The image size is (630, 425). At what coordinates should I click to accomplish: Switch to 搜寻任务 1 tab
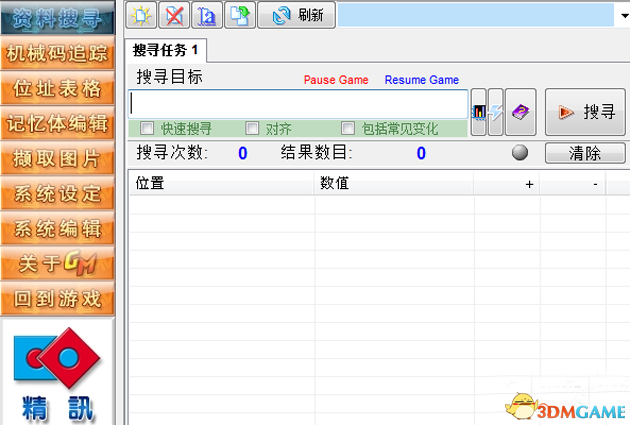click(x=166, y=49)
